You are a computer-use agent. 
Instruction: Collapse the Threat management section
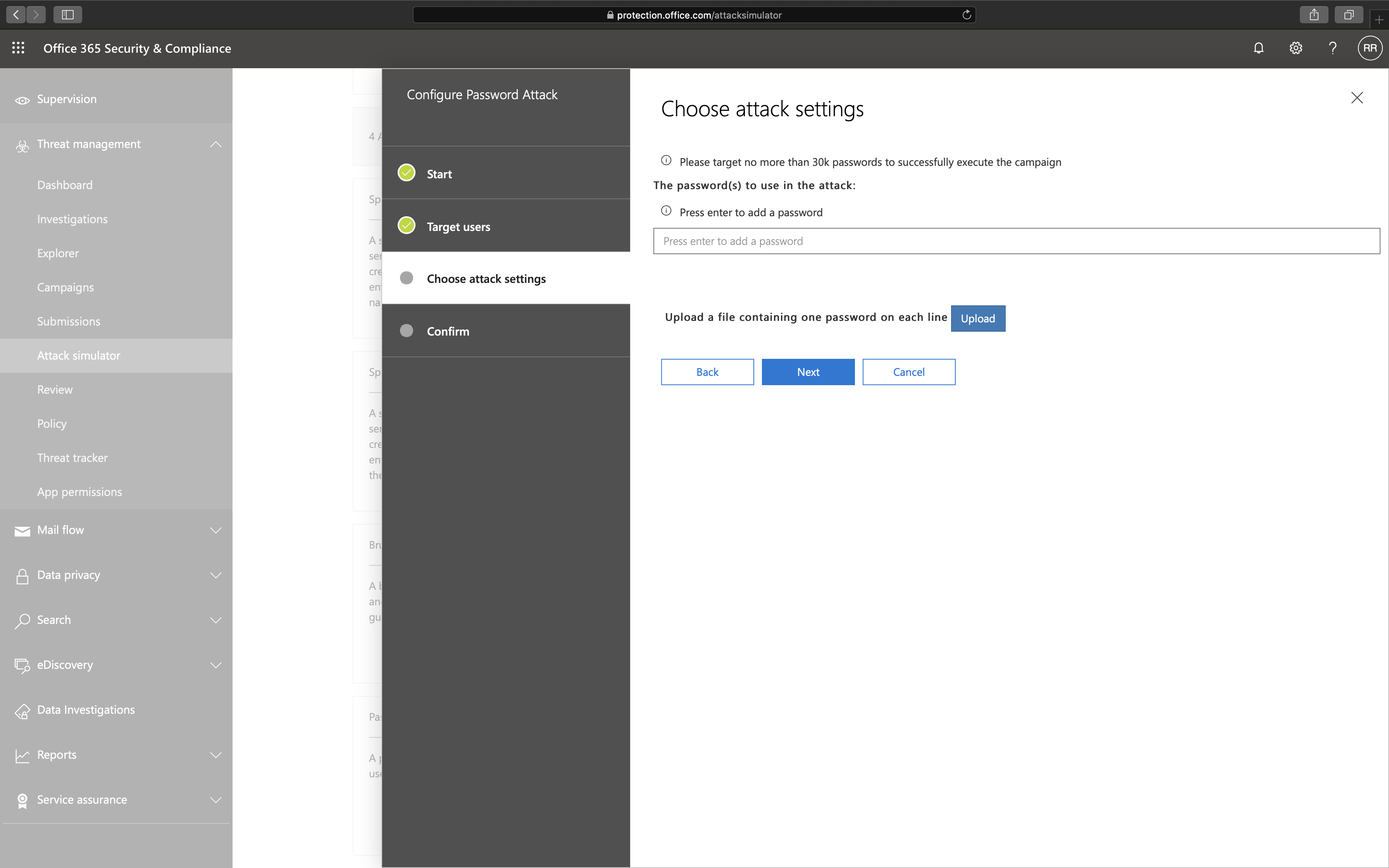(x=216, y=144)
